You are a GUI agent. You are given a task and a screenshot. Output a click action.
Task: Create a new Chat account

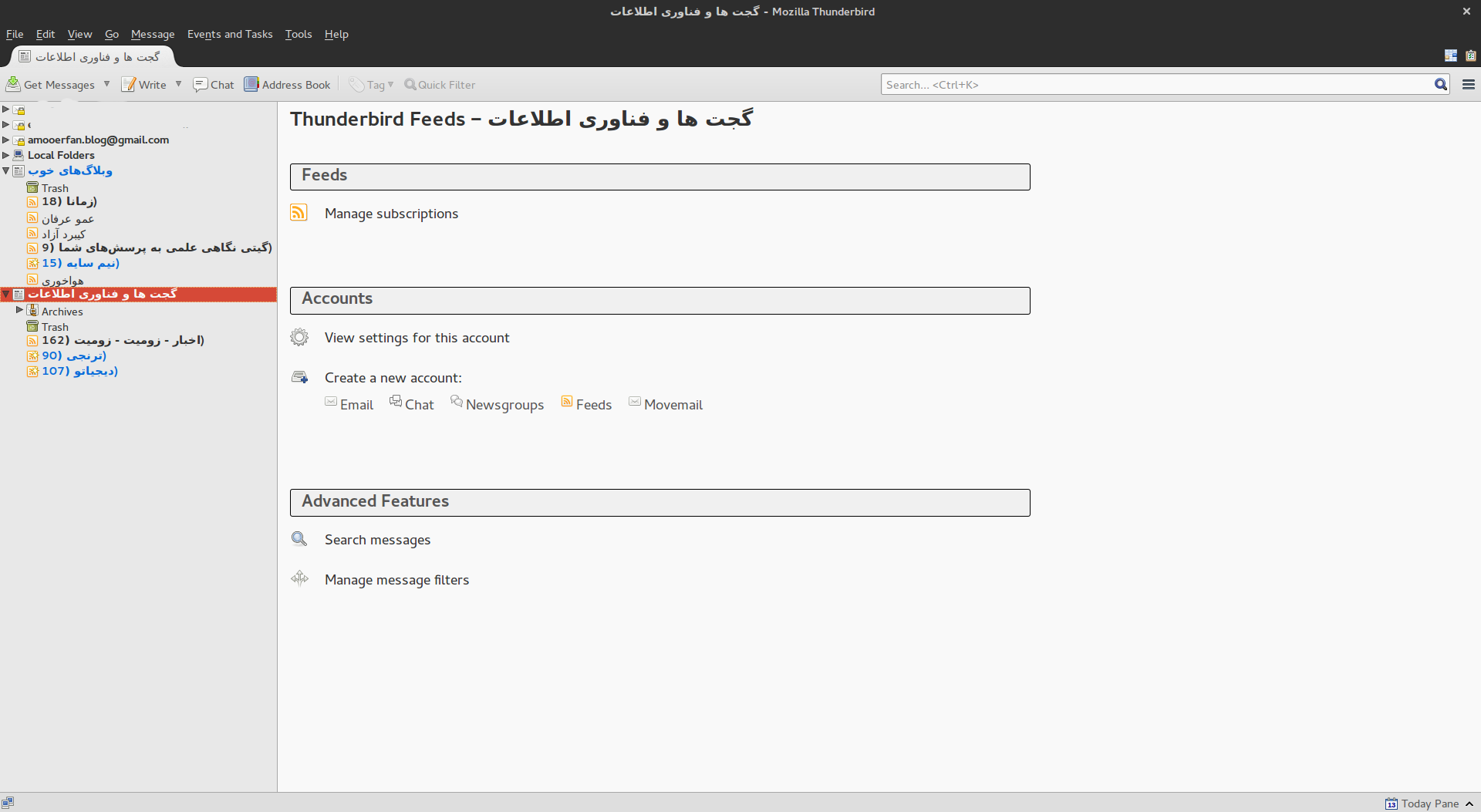tap(412, 404)
